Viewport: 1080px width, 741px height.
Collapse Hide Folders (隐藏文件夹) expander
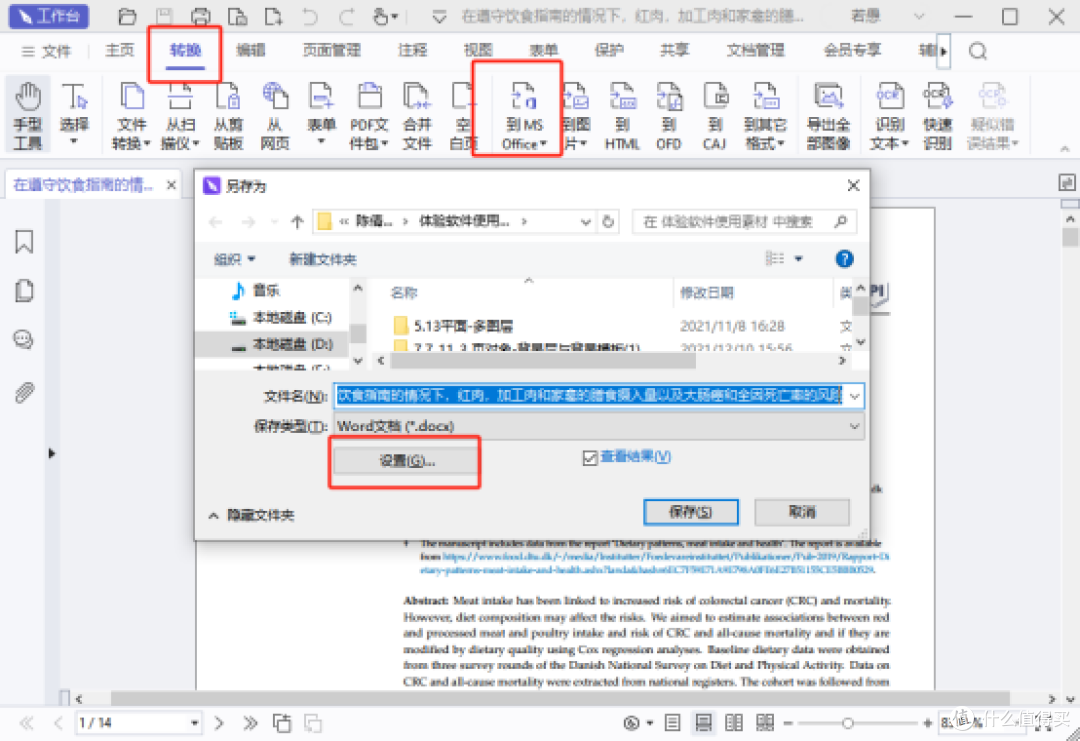click(x=251, y=515)
